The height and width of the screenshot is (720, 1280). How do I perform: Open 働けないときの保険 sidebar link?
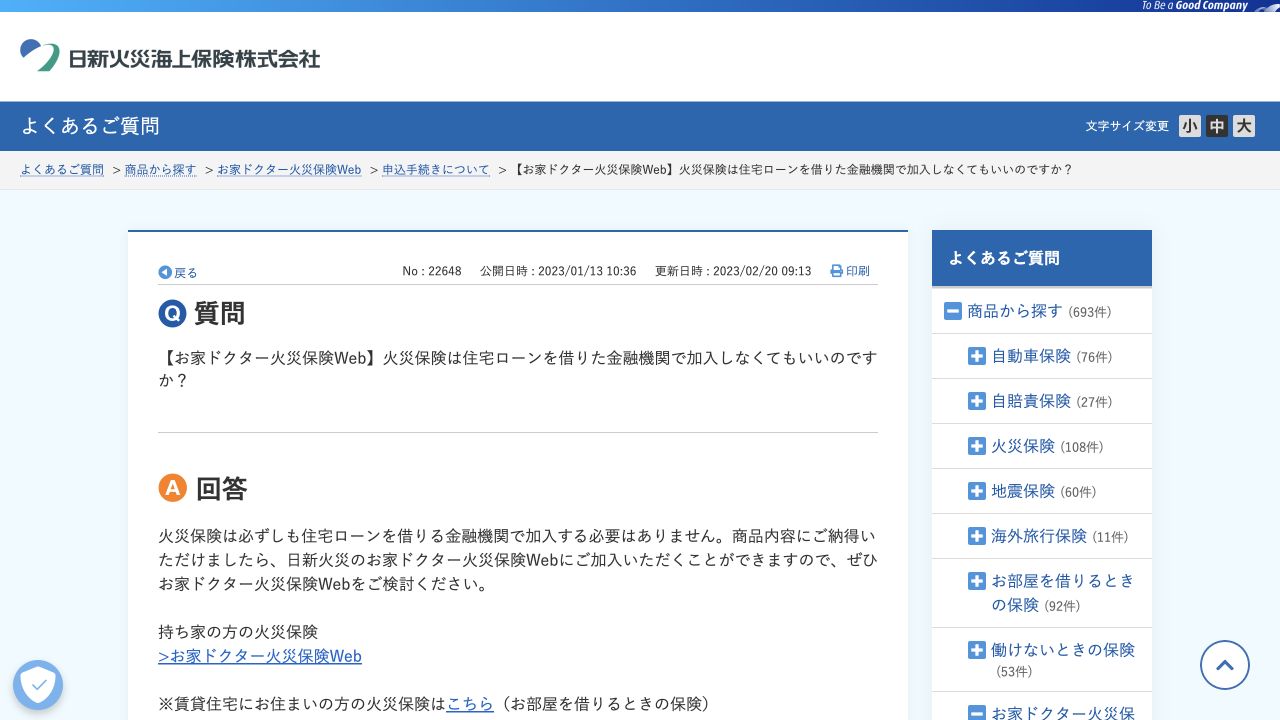[x=1063, y=650]
